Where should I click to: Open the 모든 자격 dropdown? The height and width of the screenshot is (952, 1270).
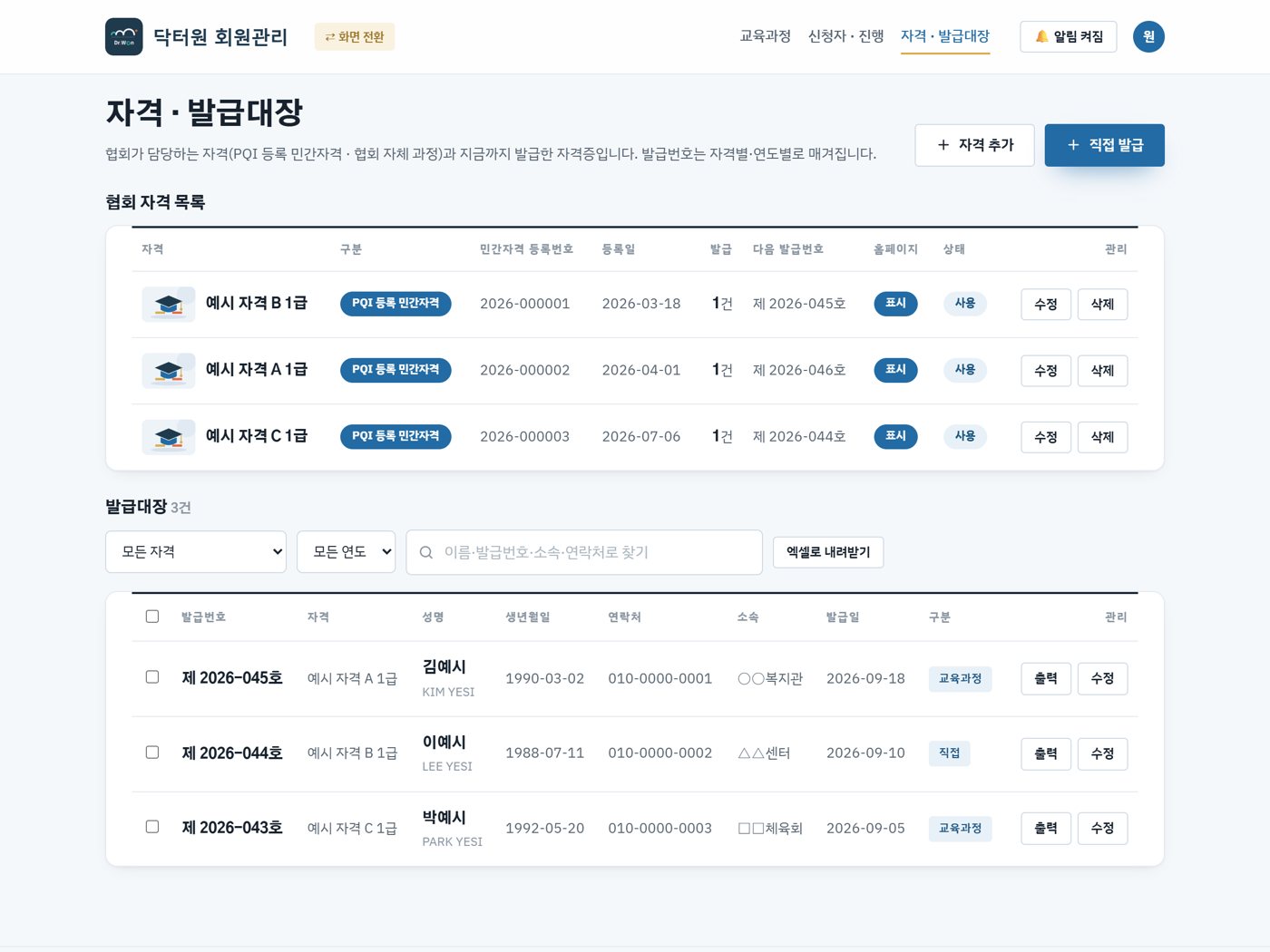pyautogui.click(x=196, y=551)
